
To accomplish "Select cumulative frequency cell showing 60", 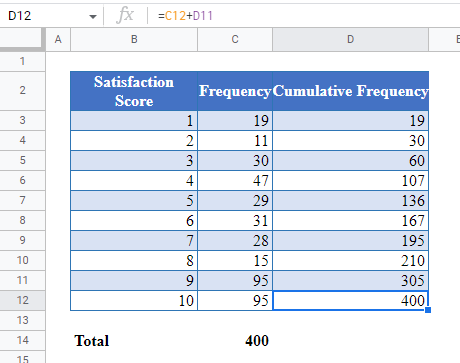I will coord(350,160).
